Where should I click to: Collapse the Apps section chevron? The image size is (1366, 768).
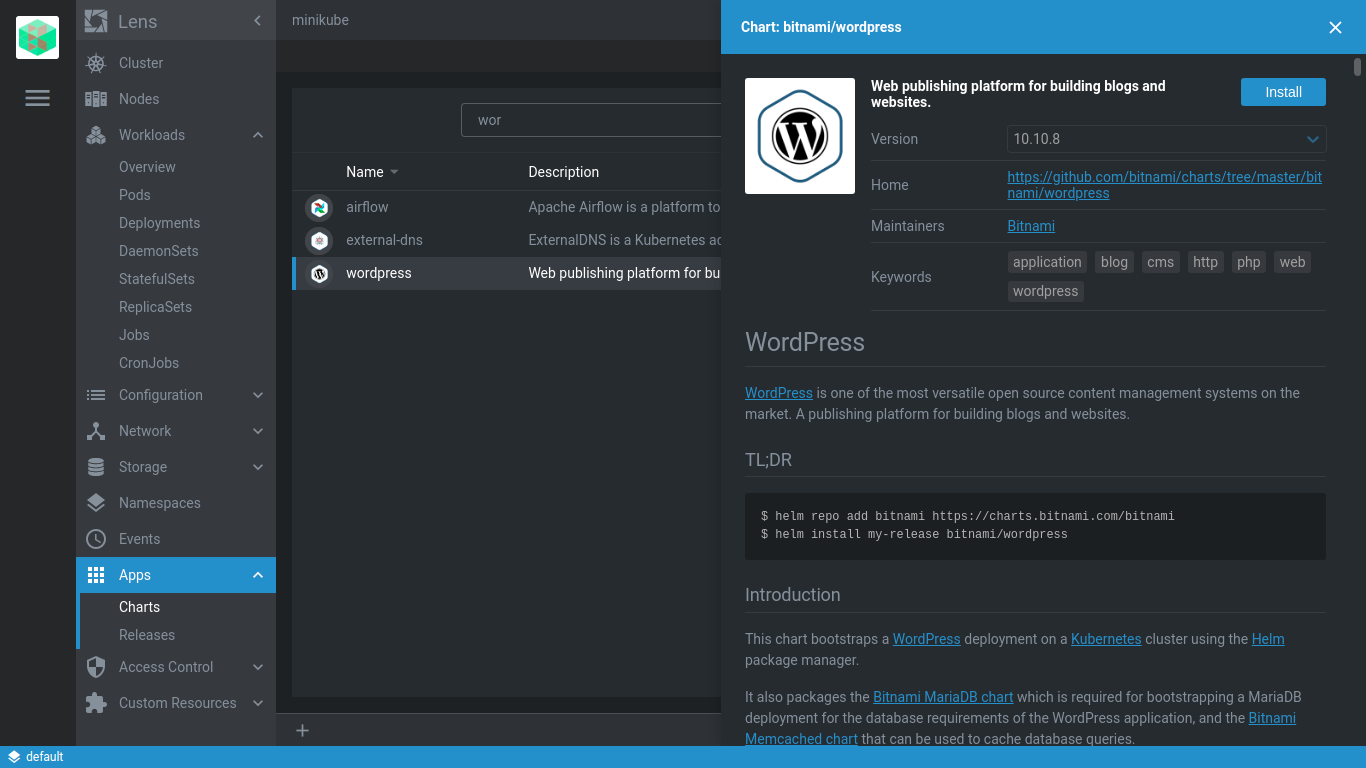click(258, 575)
